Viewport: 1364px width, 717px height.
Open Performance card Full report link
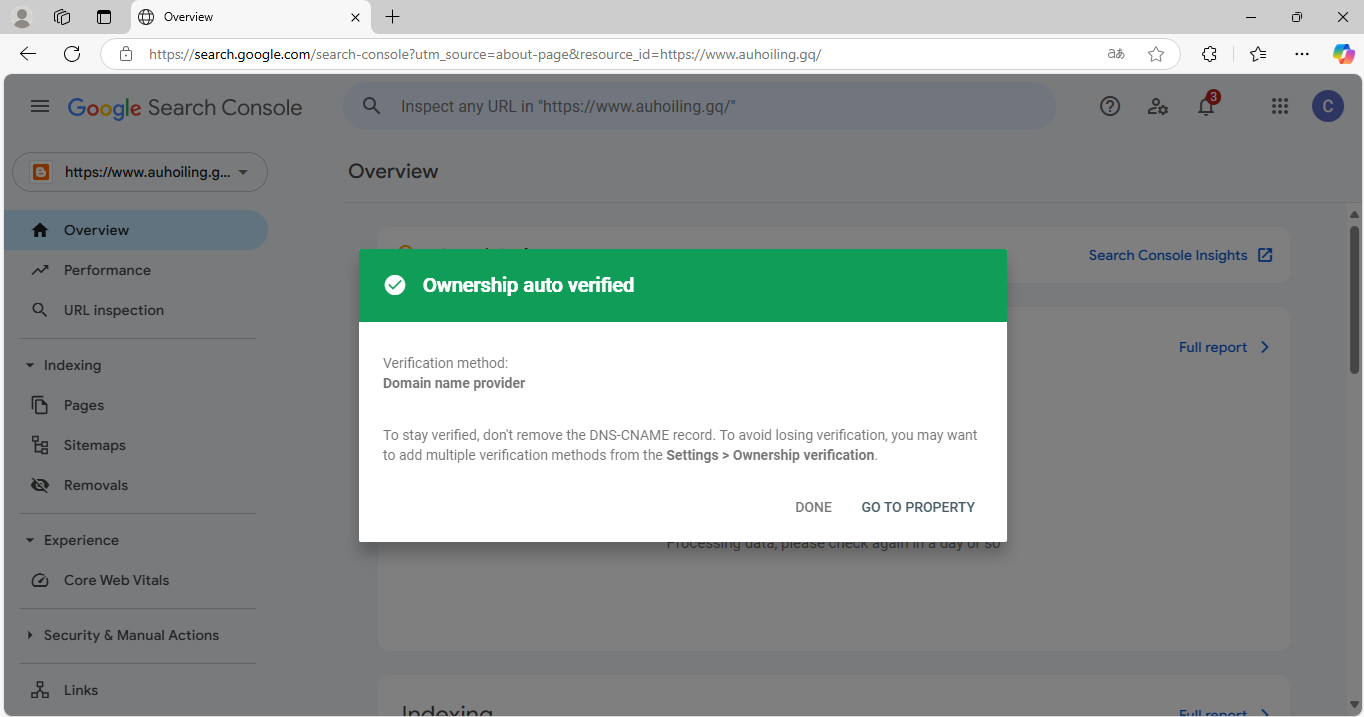[1225, 347]
